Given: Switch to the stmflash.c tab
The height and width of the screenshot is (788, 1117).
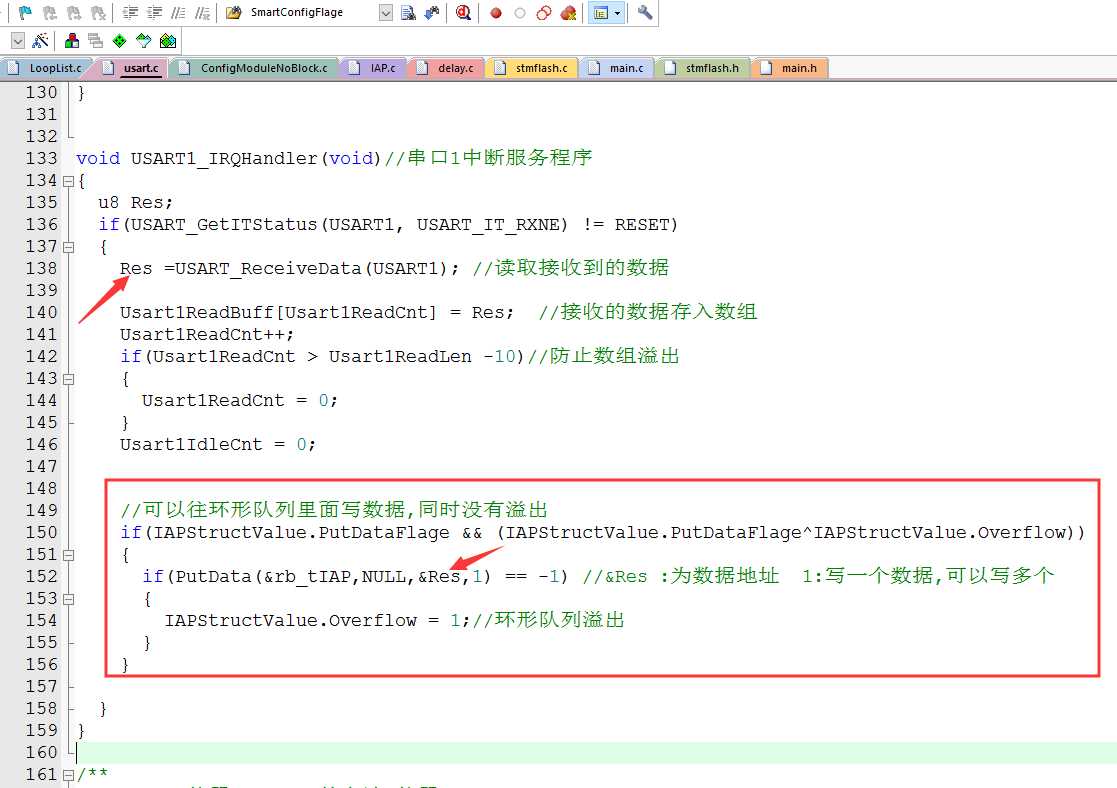Looking at the screenshot, I should point(533,68).
